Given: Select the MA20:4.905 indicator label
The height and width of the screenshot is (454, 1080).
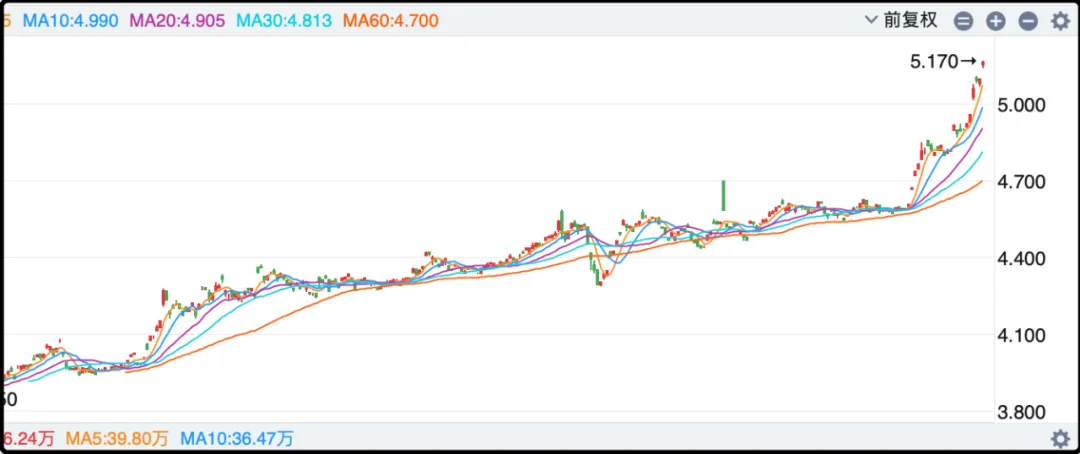Looking at the screenshot, I should pos(177,21).
